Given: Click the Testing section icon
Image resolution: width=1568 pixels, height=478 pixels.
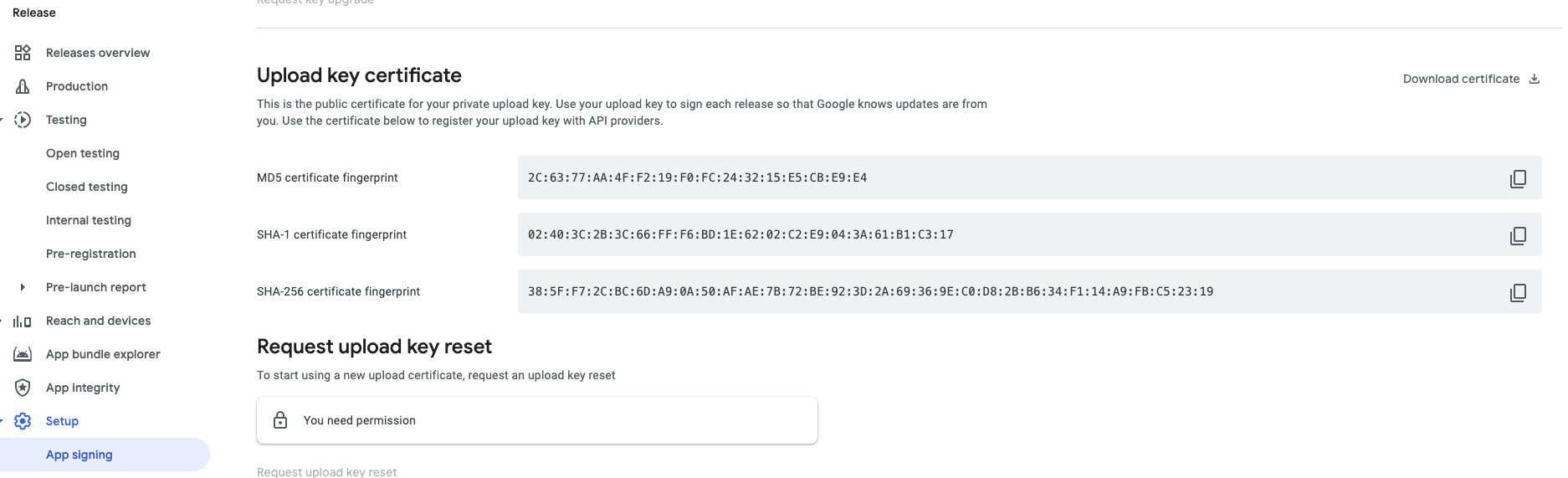Looking at the screenshot, I should [23, 120].
